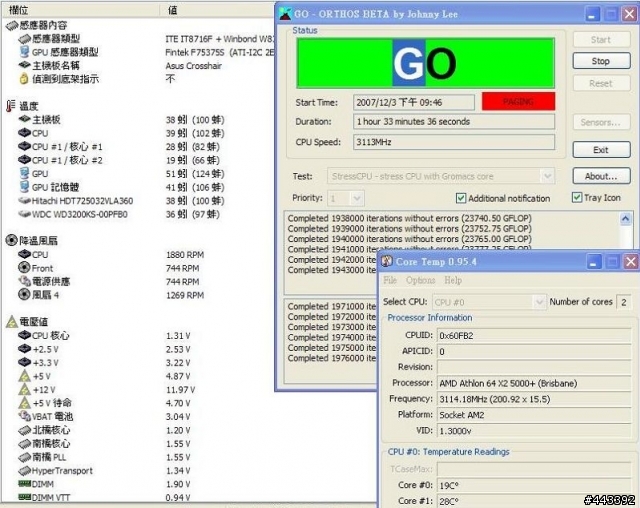Screen dimensions: 640x508
Task: Click the 風扇 4 fan icon
Action: point(24,294)
